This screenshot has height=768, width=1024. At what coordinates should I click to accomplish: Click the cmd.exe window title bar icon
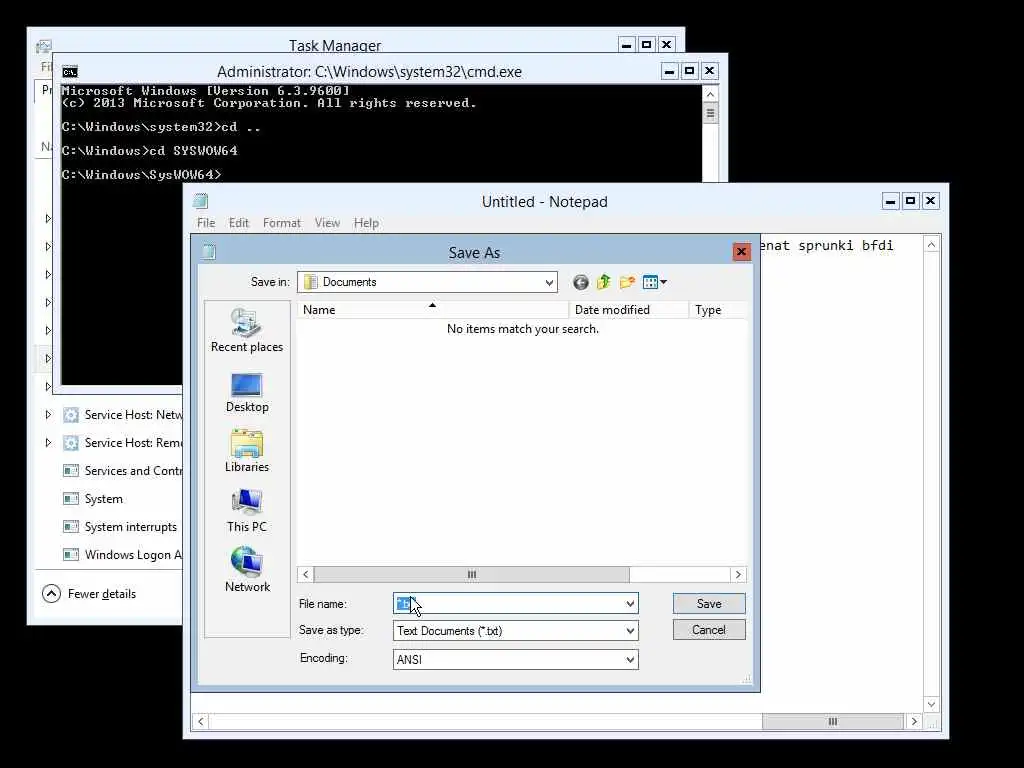[x=70, y=72]
